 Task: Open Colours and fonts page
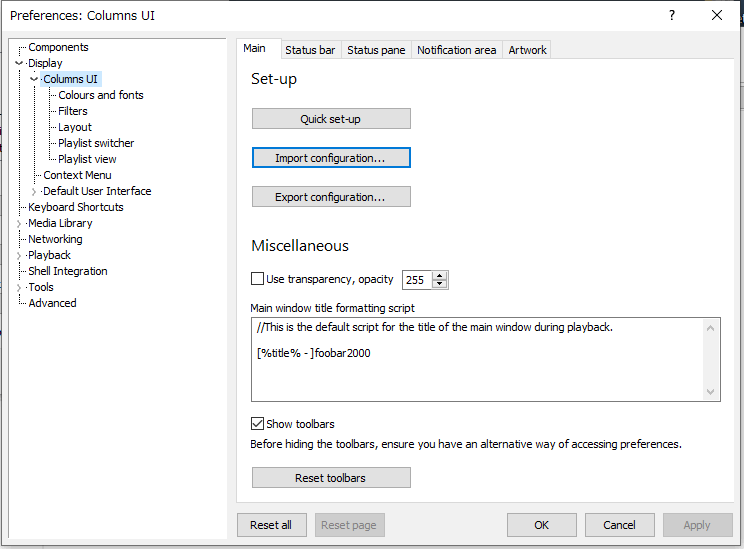tap(101, 95)
